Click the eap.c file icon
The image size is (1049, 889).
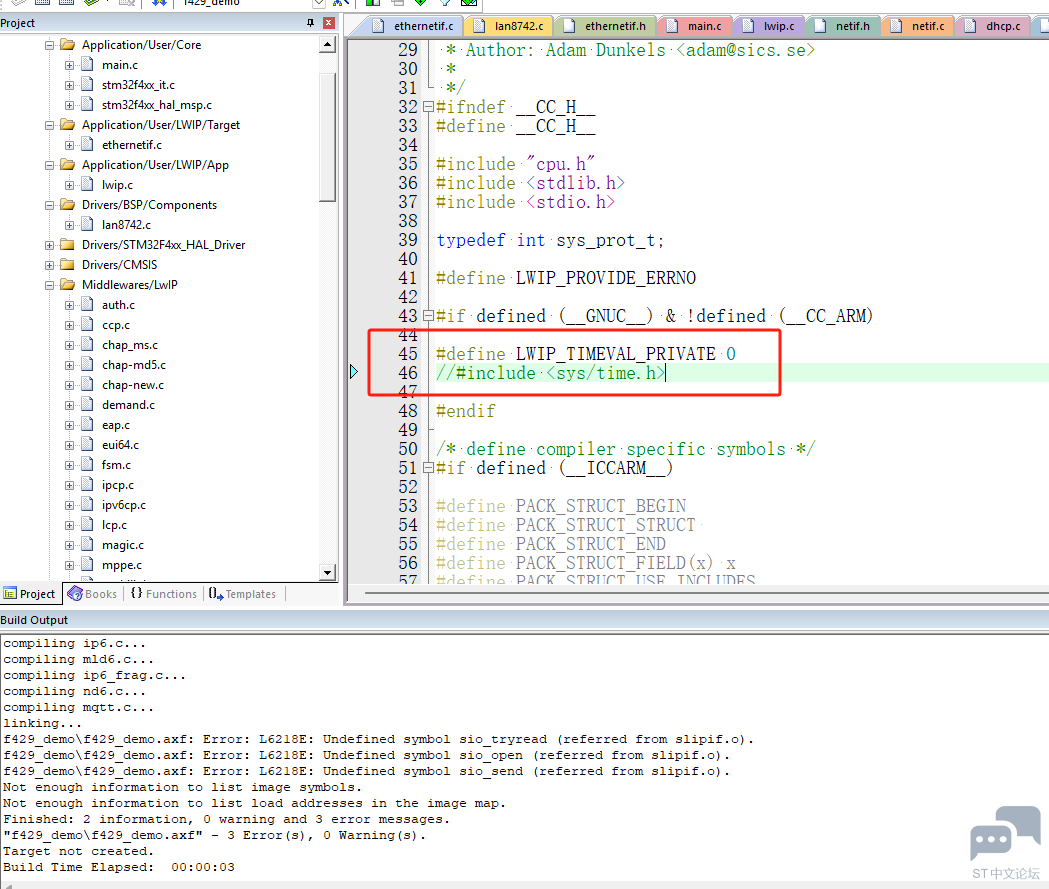87,425
